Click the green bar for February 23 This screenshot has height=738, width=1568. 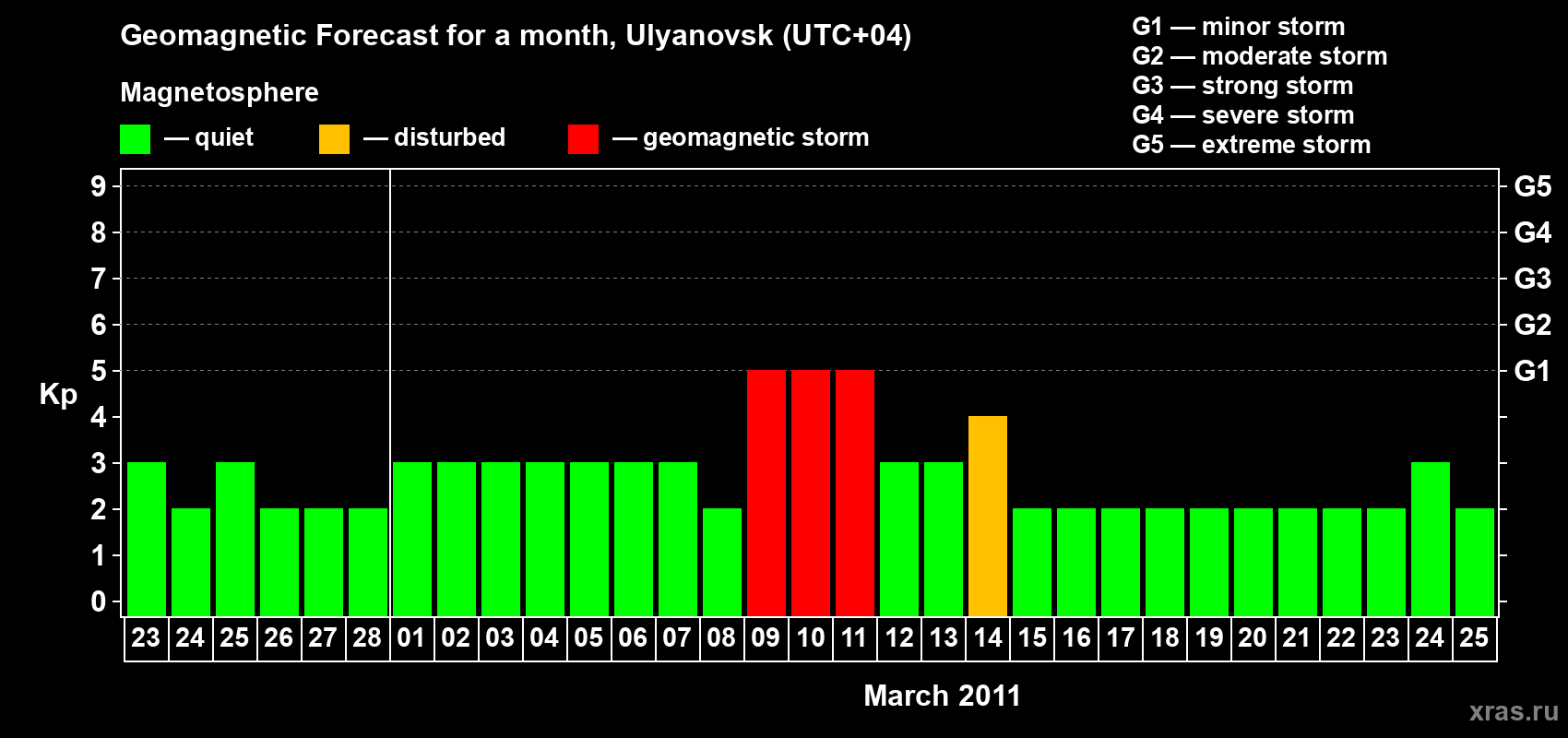147,539
